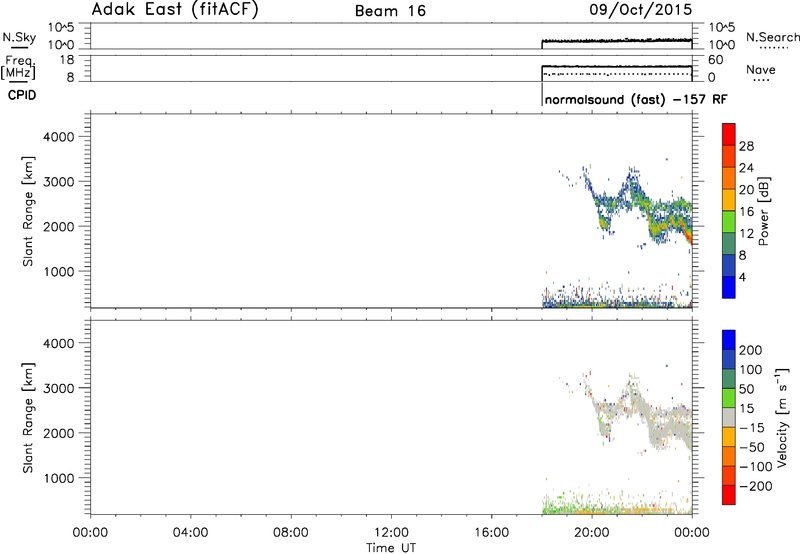The width and height of the screenshot is (800, 554).
Task: Click the 'N.Search' legend label
Action: click(772, 37)
